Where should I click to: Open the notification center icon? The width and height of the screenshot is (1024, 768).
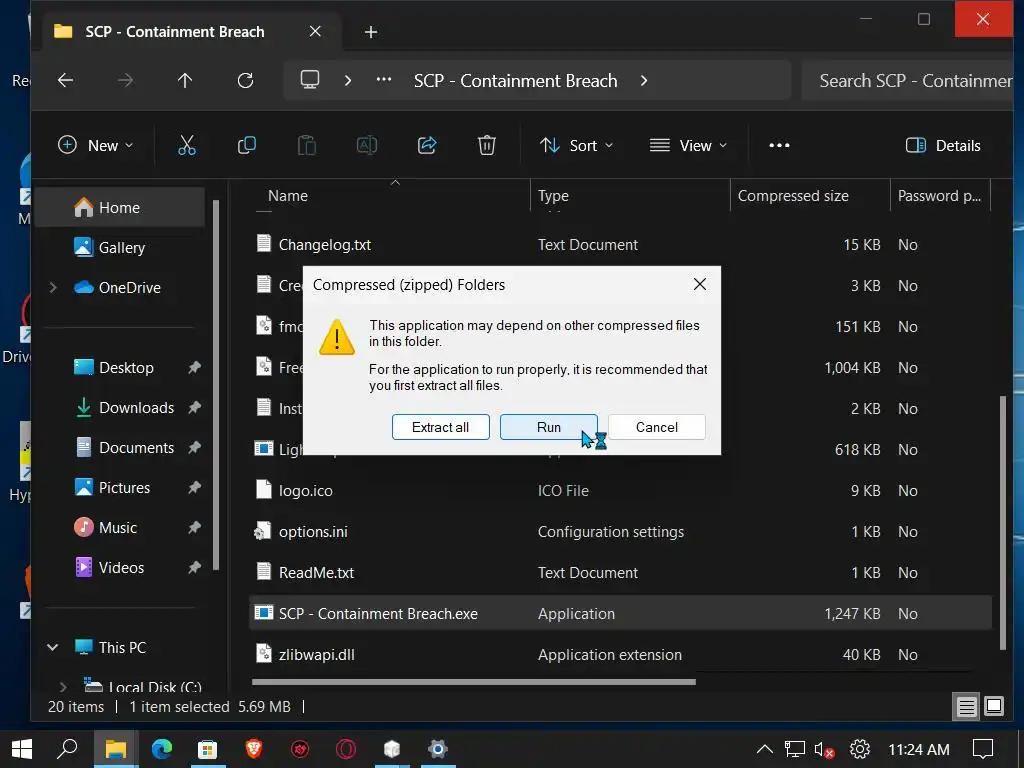pos(982,749)
